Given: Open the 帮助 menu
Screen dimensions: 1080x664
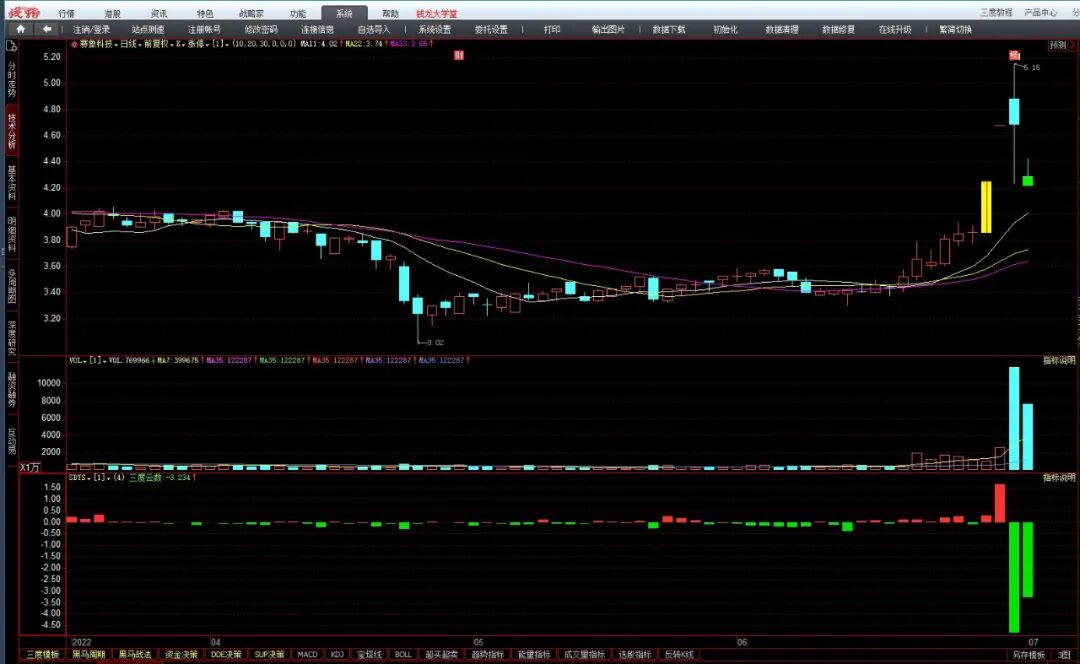Looking at the screenshot, I should pos(390,14).
